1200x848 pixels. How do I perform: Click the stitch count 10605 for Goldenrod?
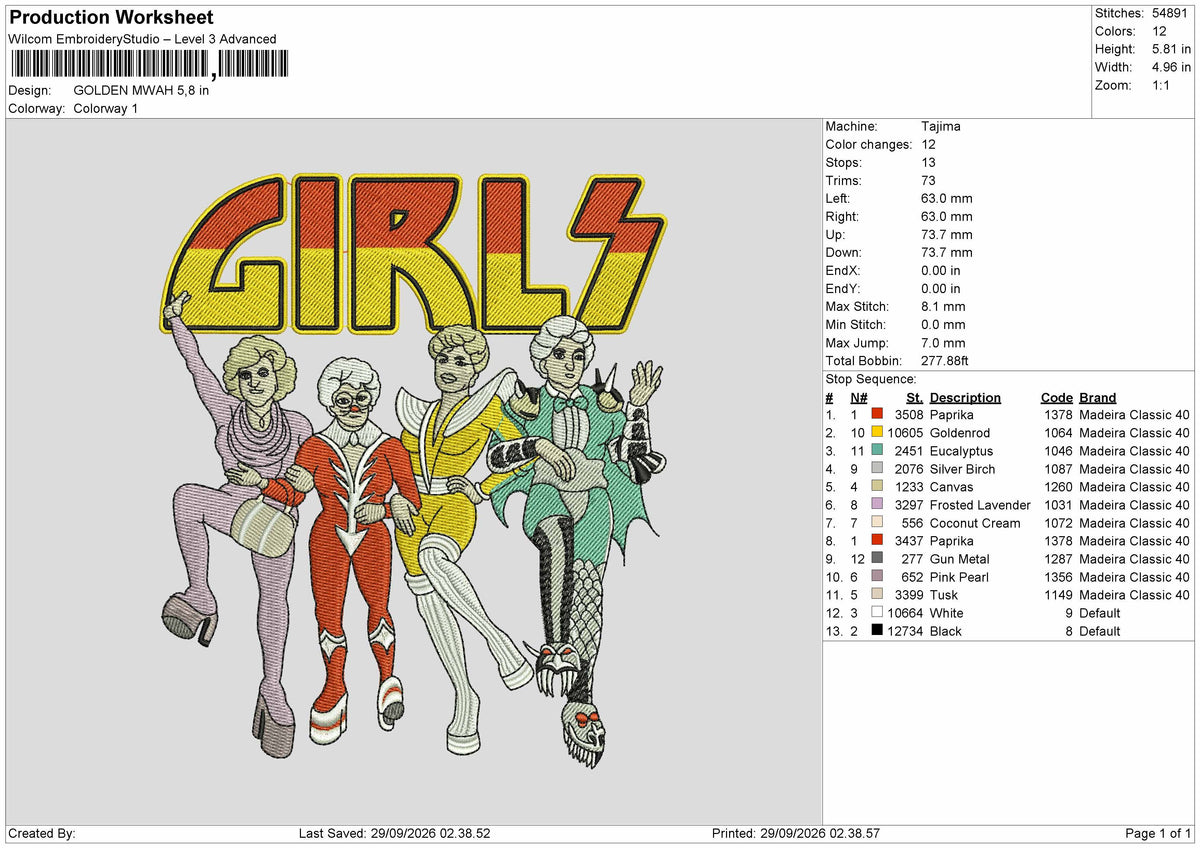pyautogui.click(x=905, y=432)
